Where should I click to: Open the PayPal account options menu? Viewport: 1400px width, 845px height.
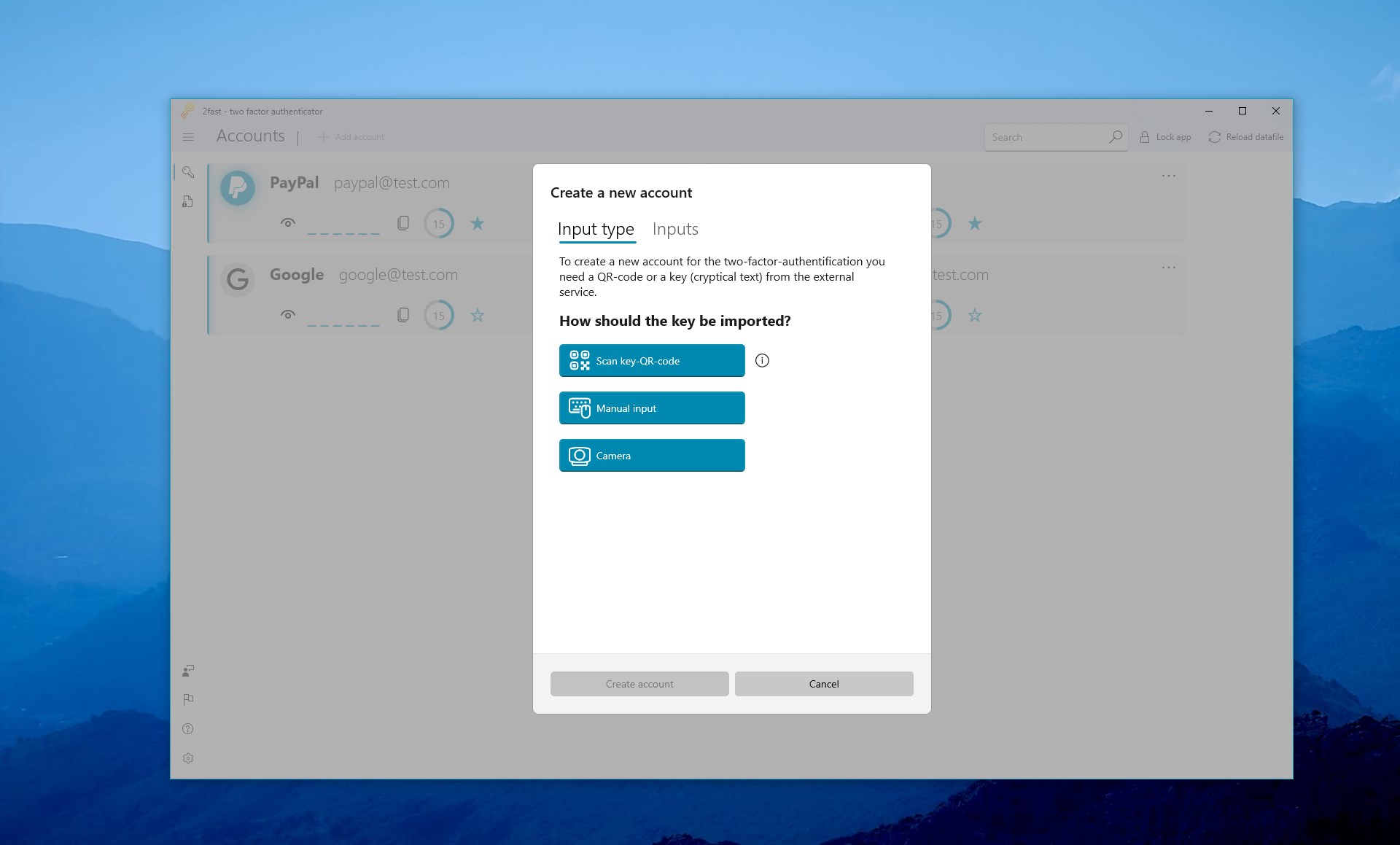pos(1169,175)
